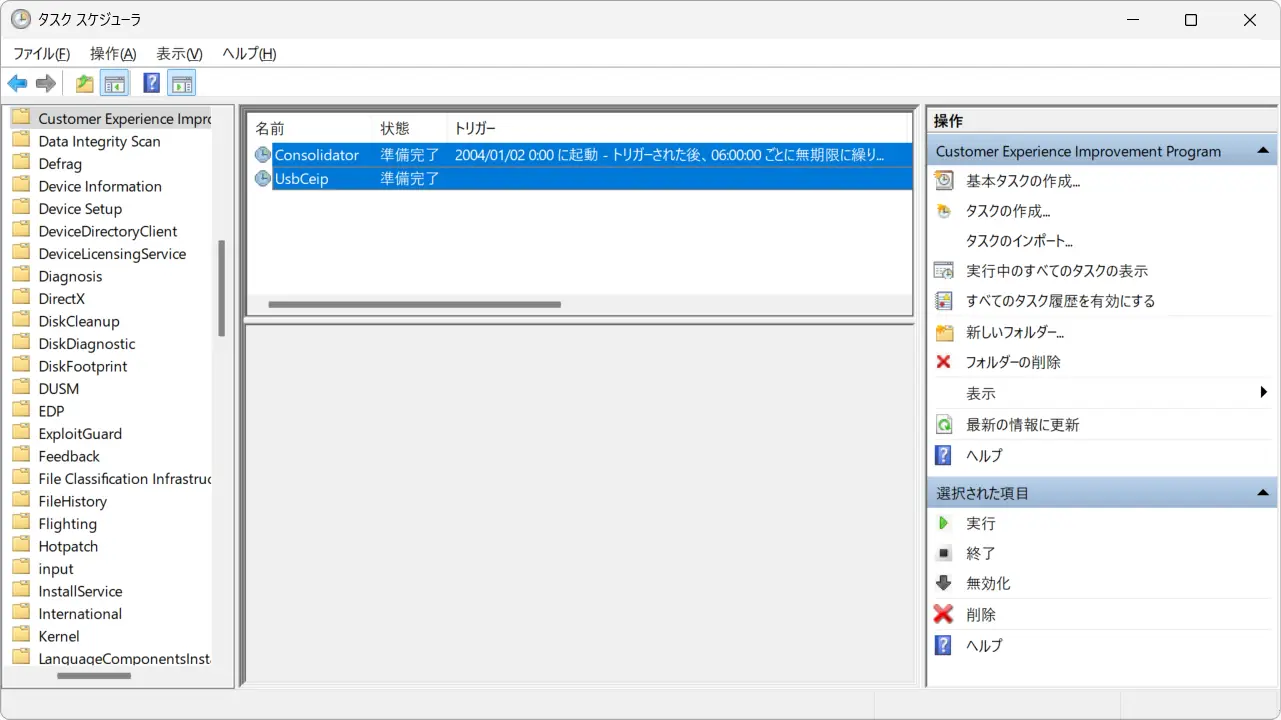Click the UsbCeip 準備完了 status cell
This screenshot has width=1281, height=720.
coord(410,178)
